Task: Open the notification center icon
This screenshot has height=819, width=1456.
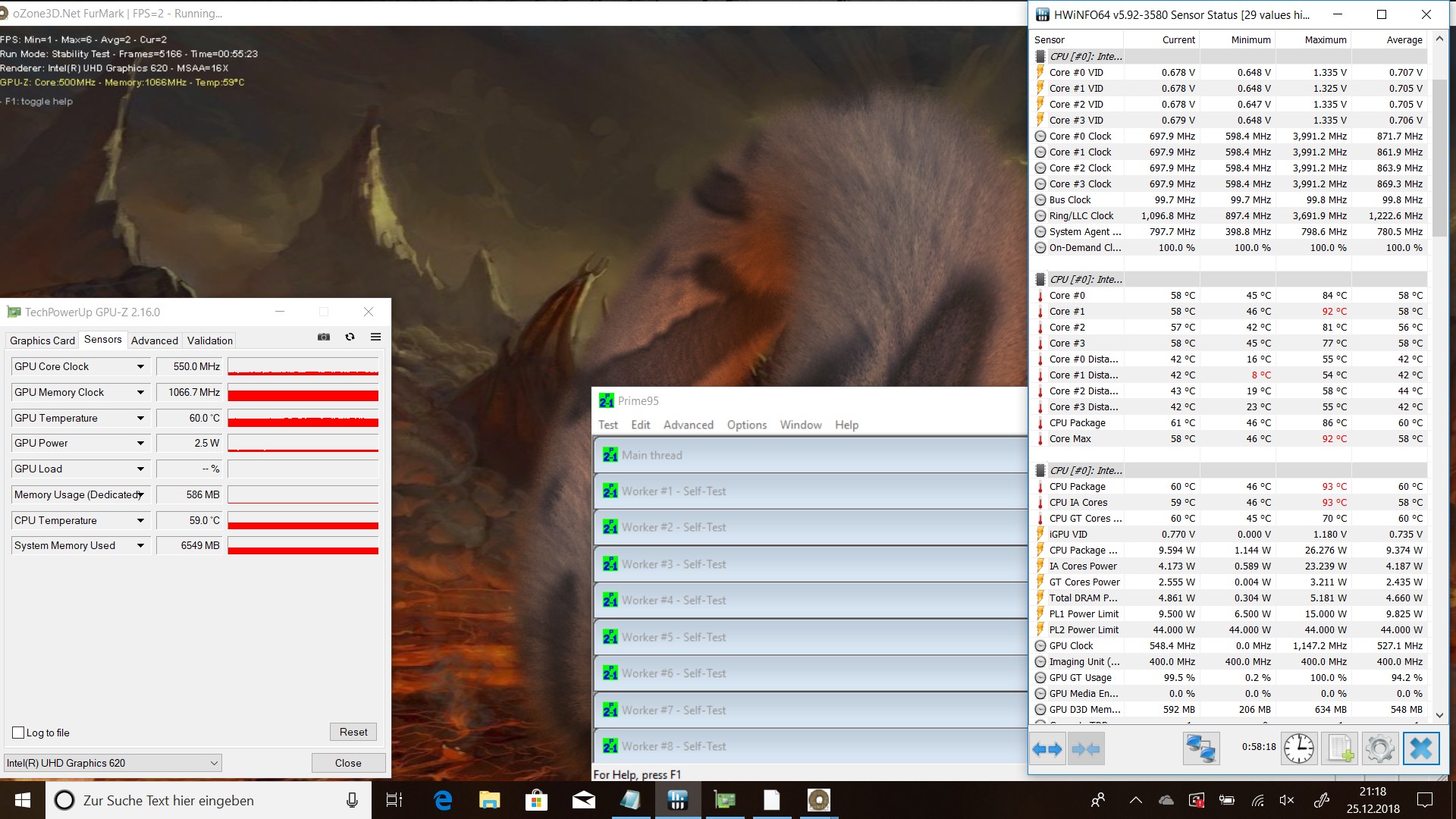Action: click(x=1425, y=800)
